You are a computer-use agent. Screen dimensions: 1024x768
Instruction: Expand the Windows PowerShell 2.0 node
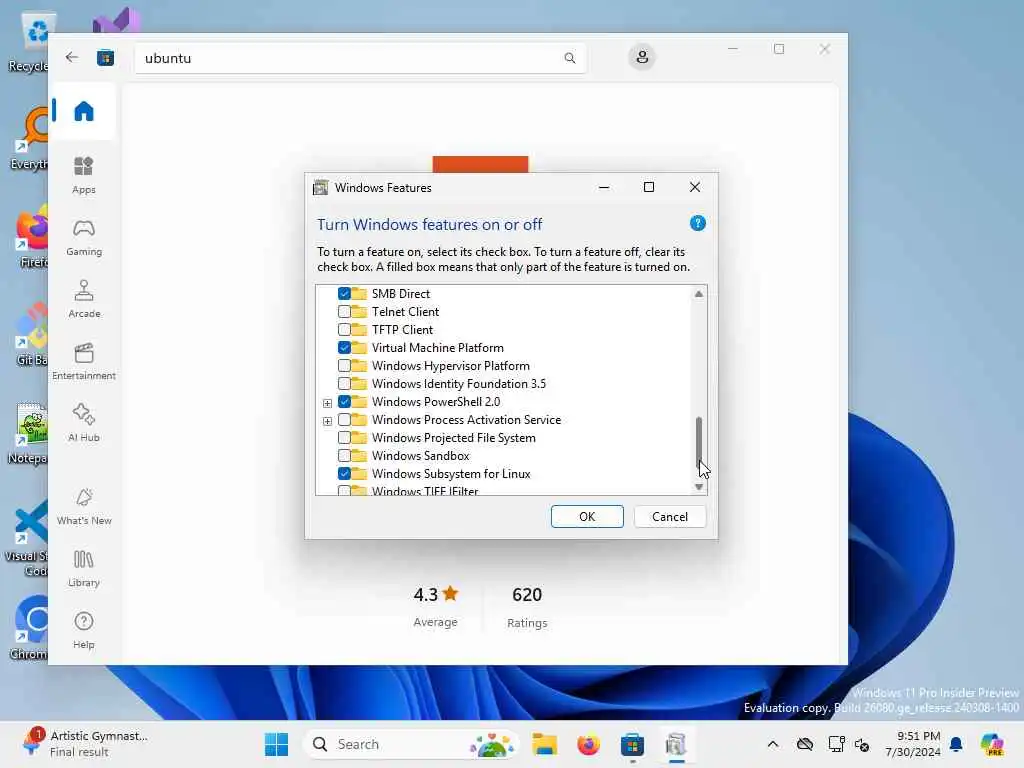327,403
